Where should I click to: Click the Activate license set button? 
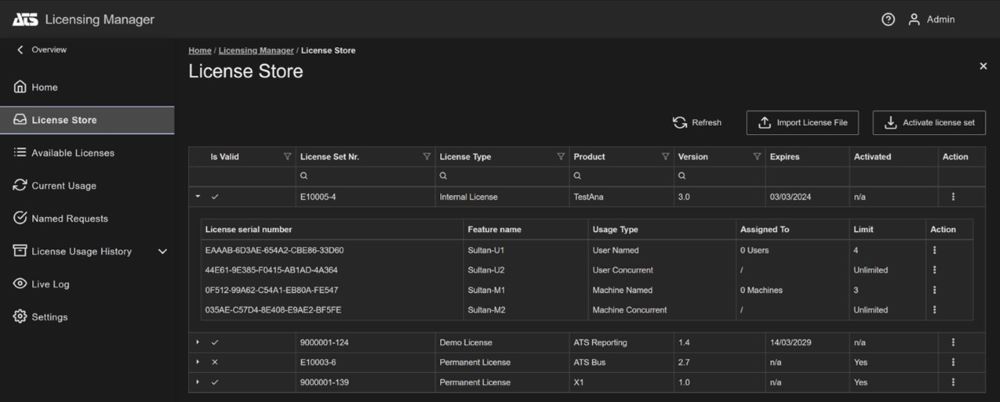tap(929, 123)
